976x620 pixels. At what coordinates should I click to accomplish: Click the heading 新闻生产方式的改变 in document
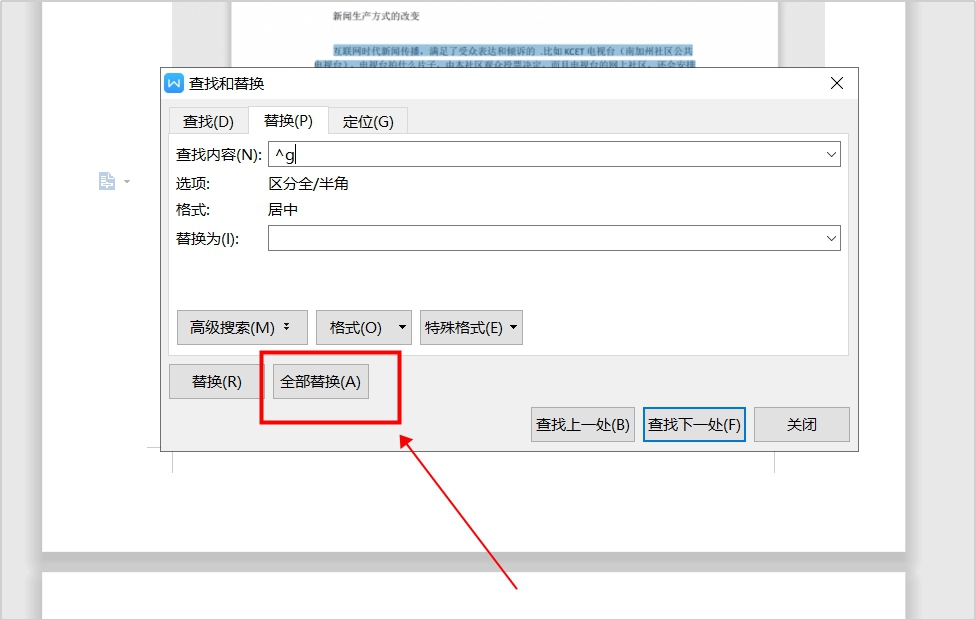pos(376,16)
